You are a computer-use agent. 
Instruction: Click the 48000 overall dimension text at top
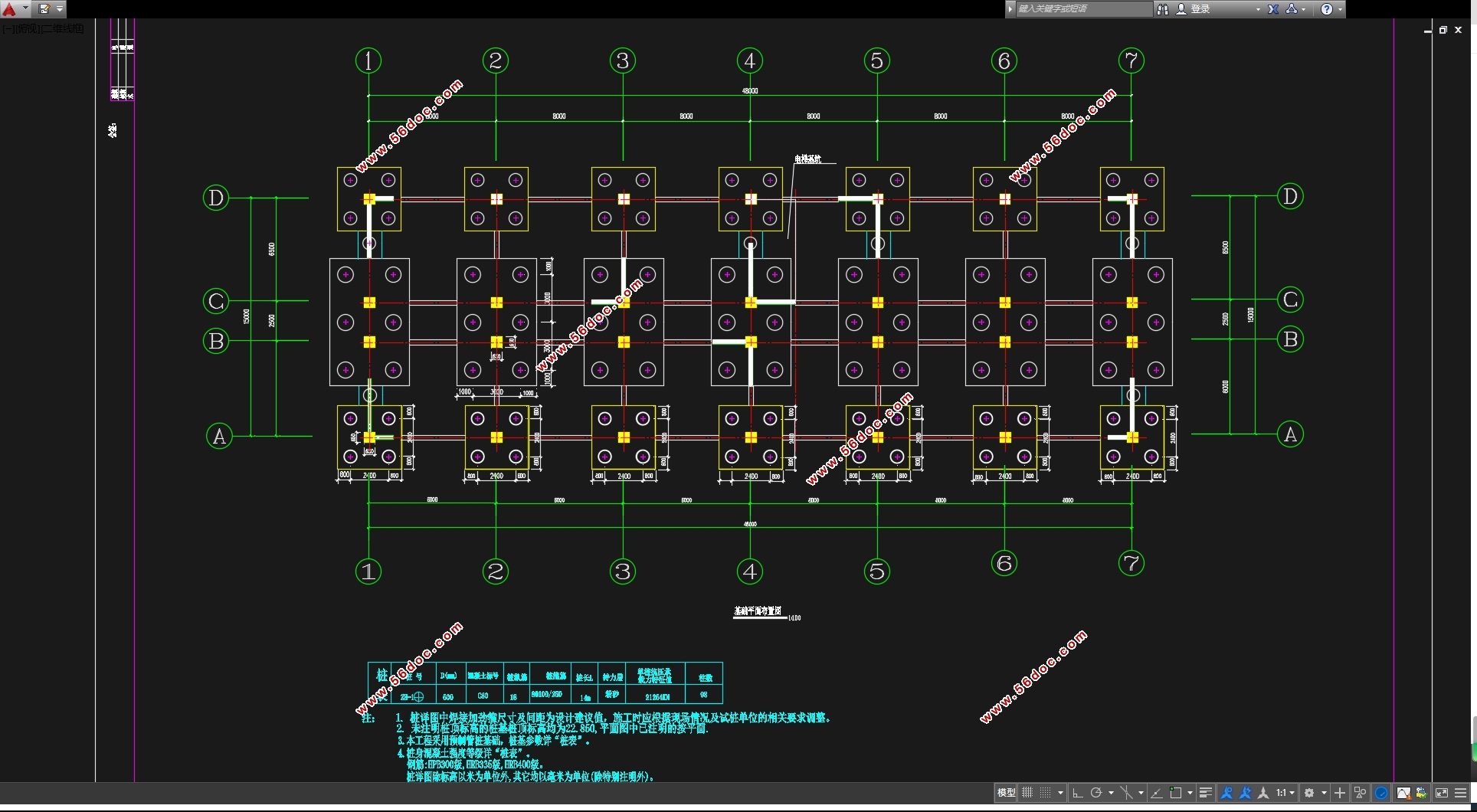tap(750, 90)
